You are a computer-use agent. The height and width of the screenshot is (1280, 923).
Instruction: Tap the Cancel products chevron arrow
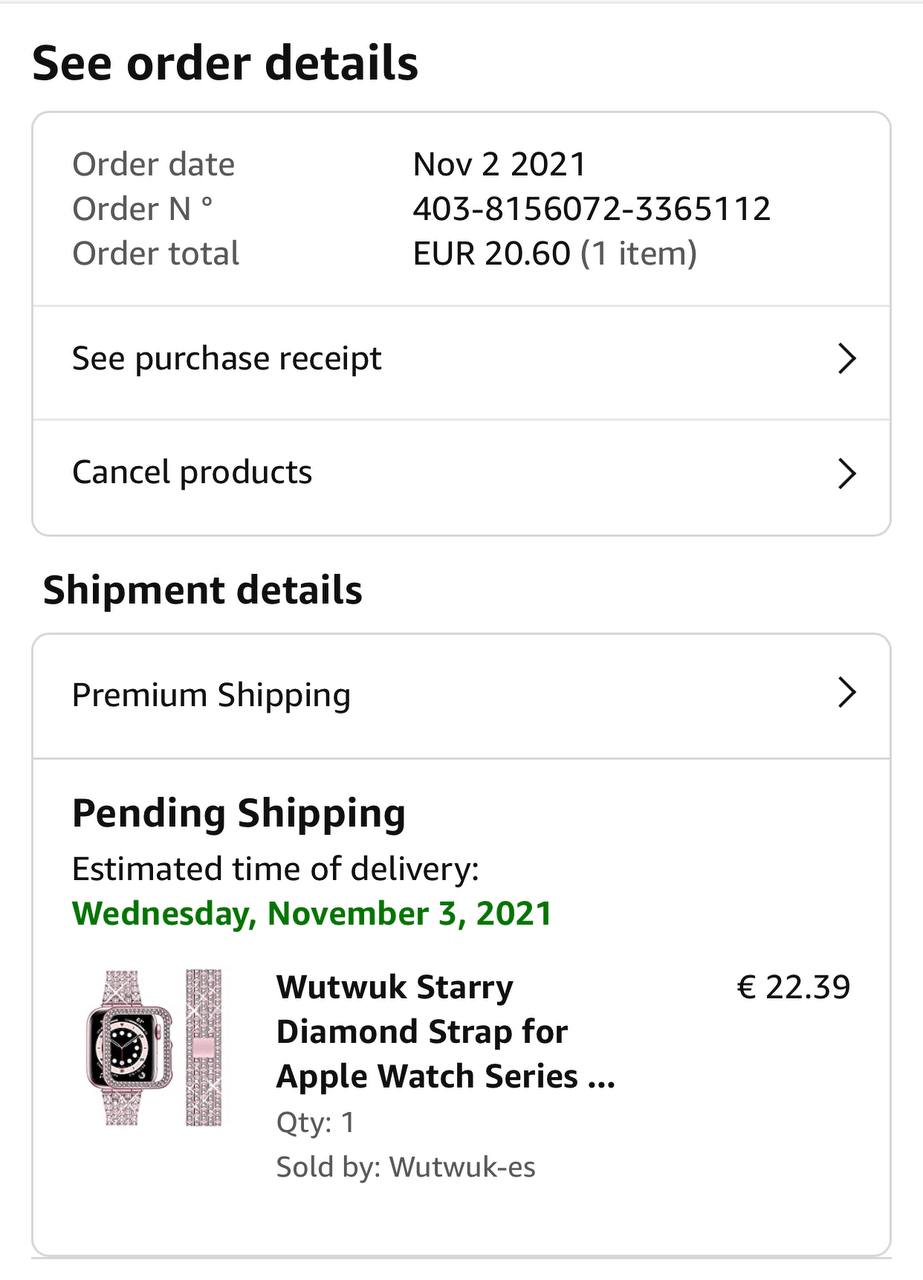pyautogui.click(x=846, y=473)
